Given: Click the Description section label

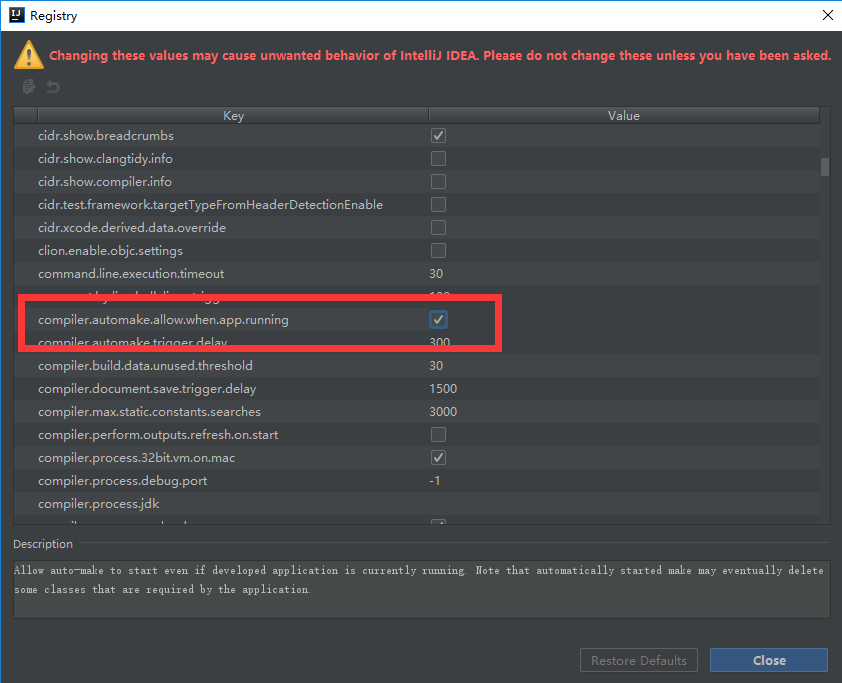Looking at the screenshot, I should 43,544.
